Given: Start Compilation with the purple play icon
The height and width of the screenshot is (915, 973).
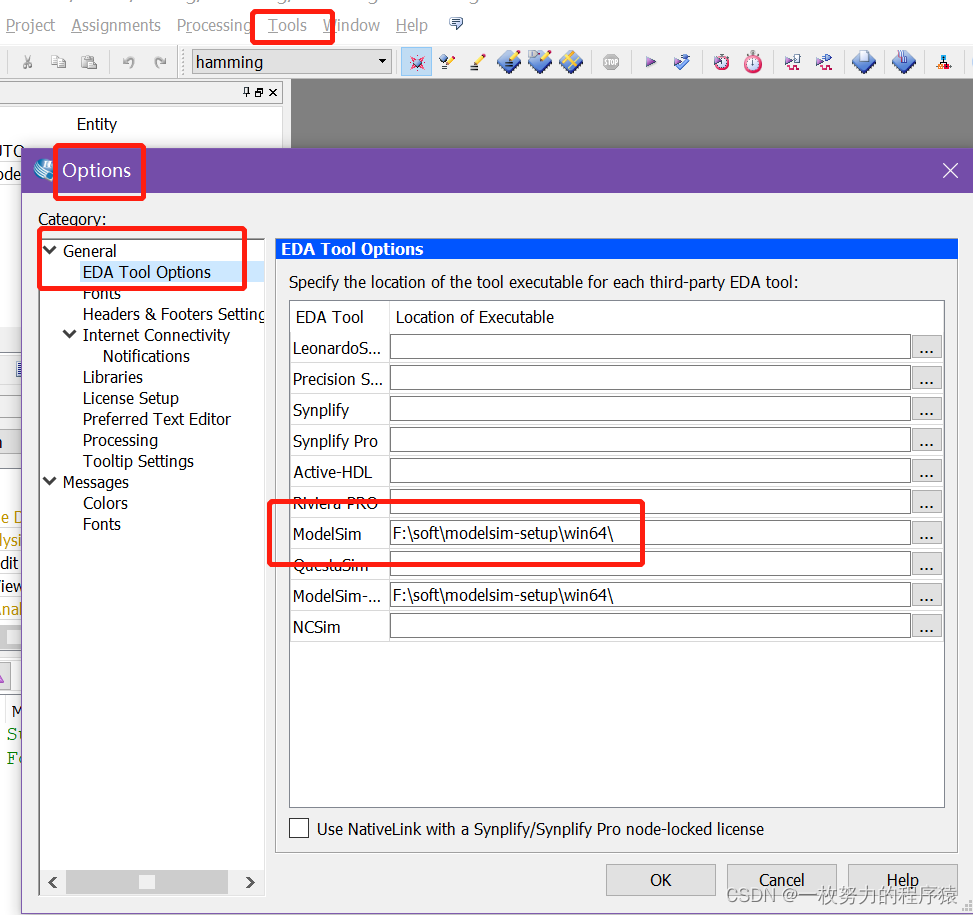Looking at the screenshot, I should pos(650,62).
